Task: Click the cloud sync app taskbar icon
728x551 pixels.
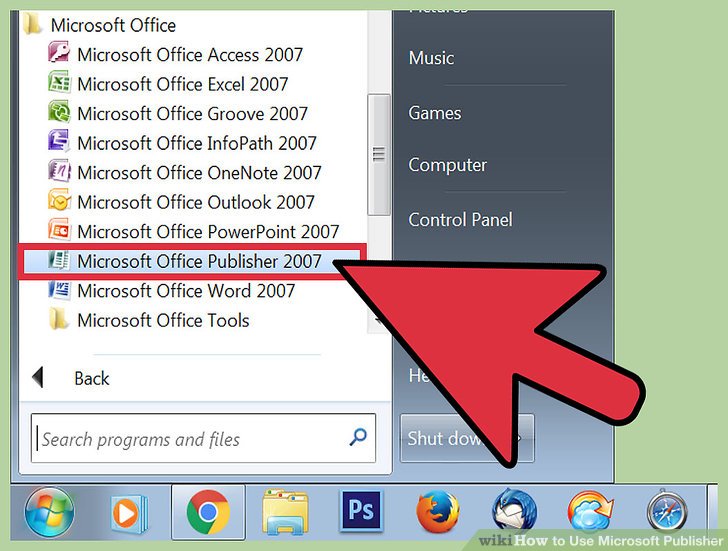Action: click(591, 511)
